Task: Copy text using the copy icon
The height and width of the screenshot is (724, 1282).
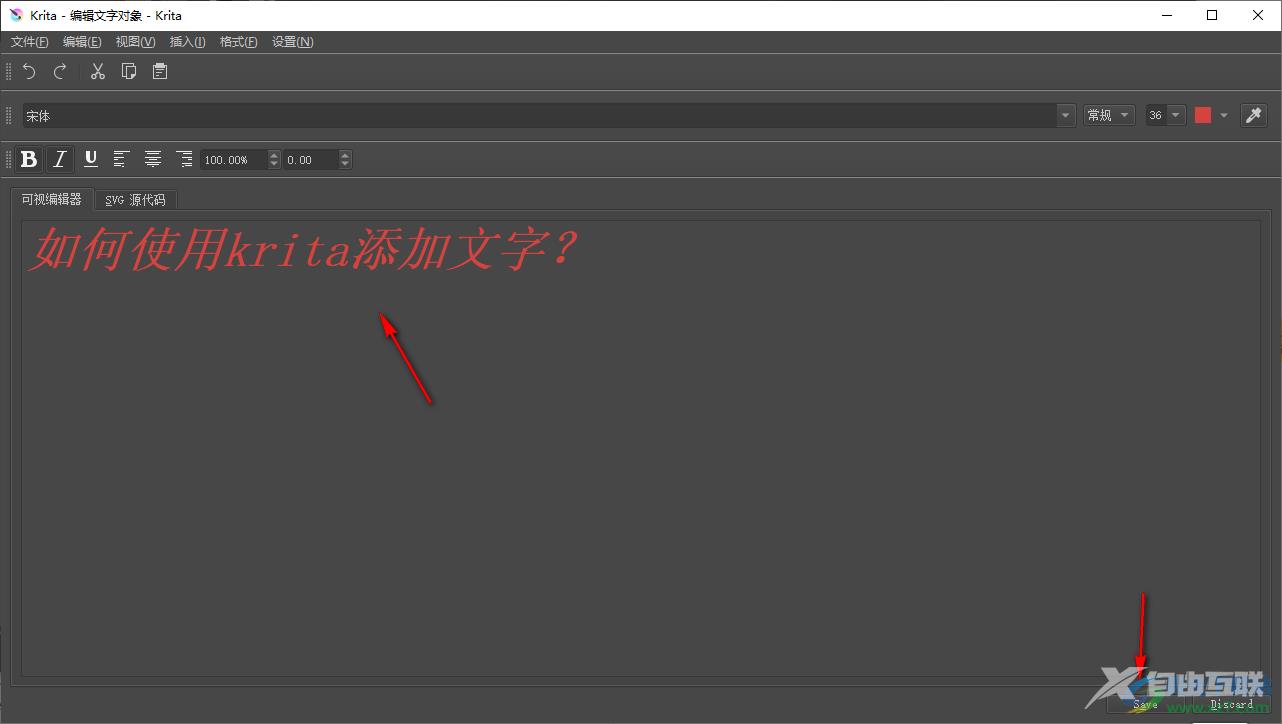Action: coord(129,71)
